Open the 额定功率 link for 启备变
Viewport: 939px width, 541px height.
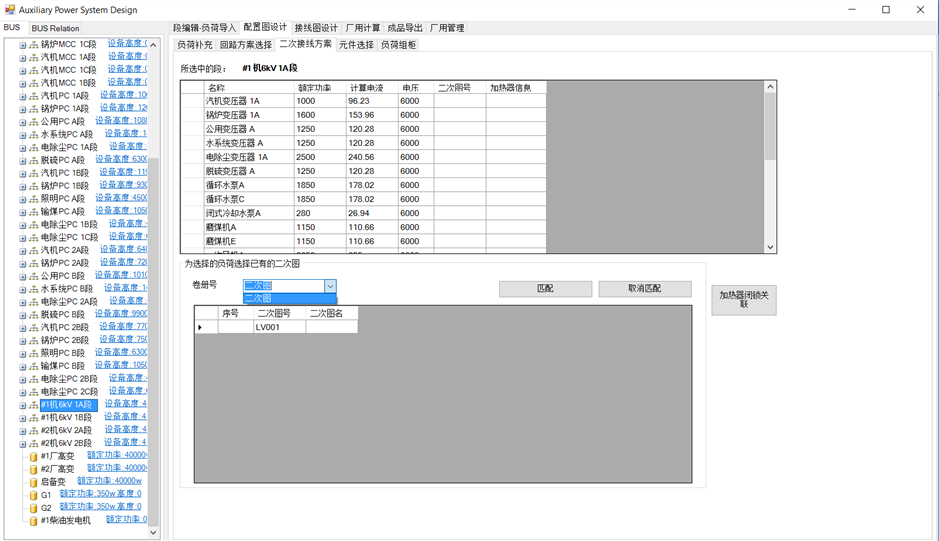[x=110, y=481]
